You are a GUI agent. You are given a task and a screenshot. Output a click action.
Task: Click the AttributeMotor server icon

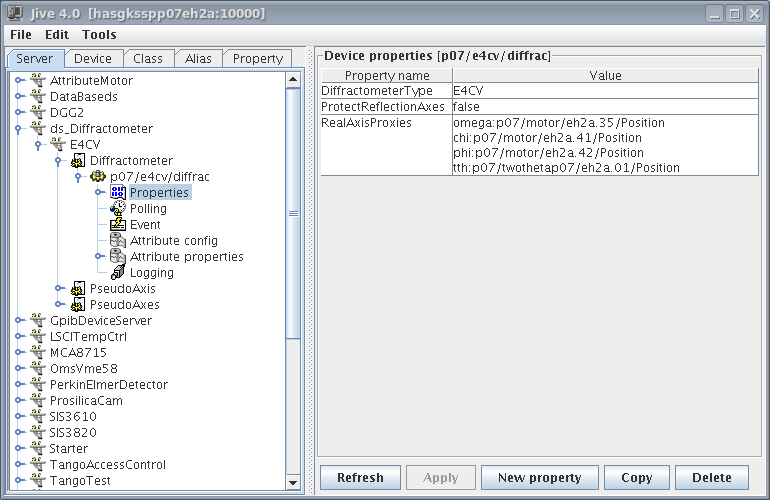(38, 80)
